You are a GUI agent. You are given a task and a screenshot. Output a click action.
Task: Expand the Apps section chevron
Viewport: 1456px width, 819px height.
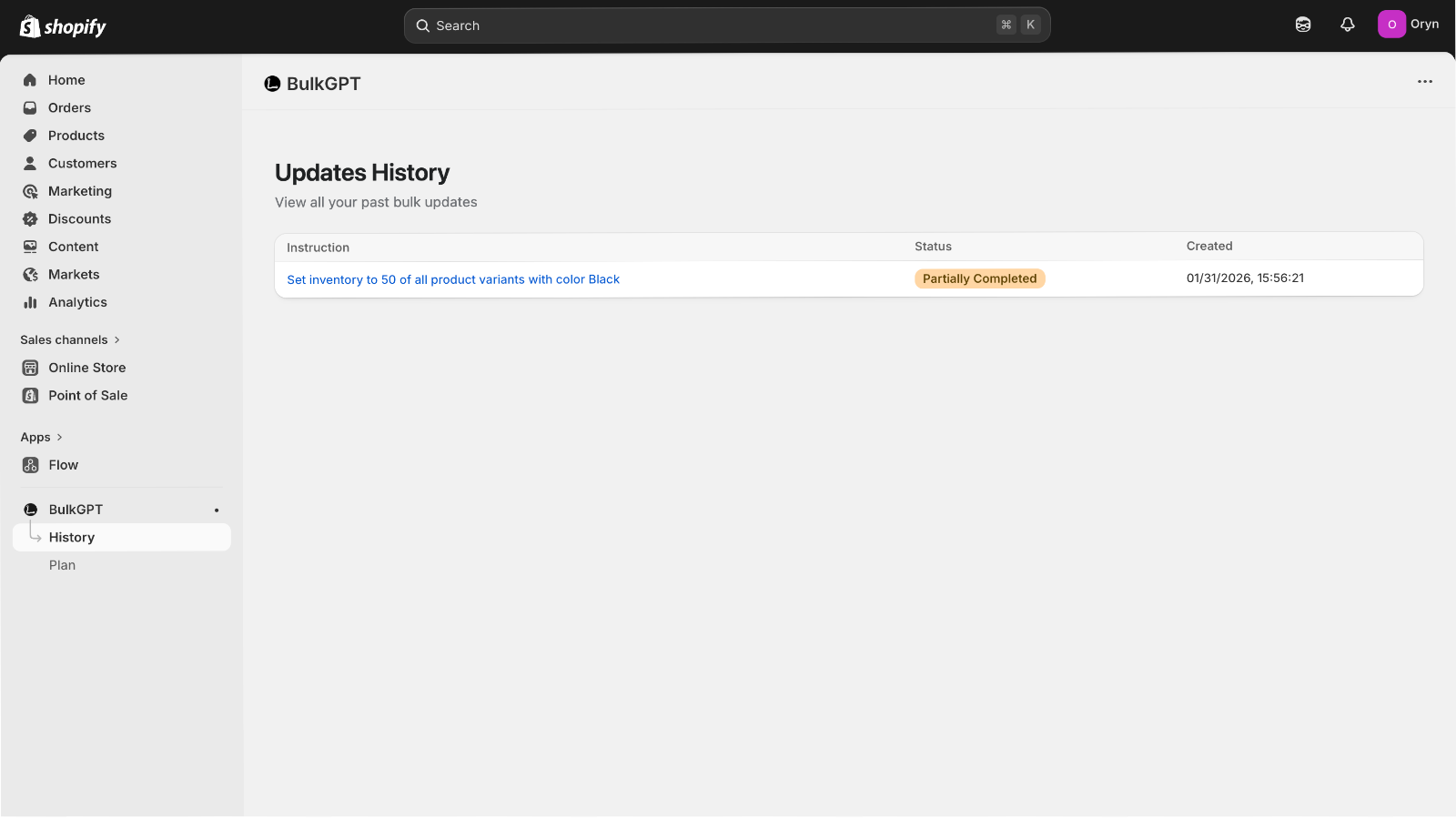[x=59, y=438]
